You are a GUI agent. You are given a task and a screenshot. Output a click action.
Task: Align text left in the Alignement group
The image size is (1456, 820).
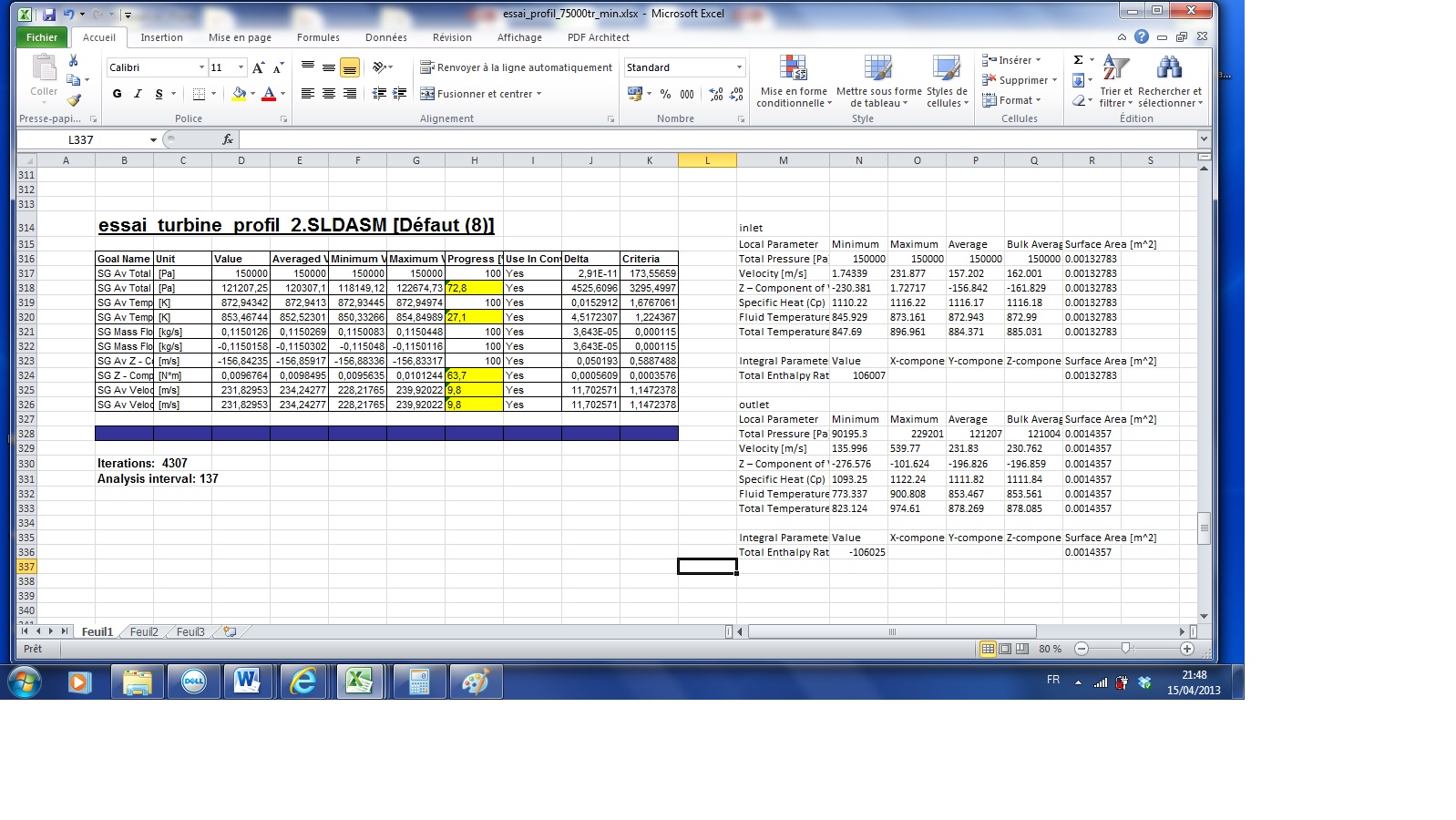(308, 94)
